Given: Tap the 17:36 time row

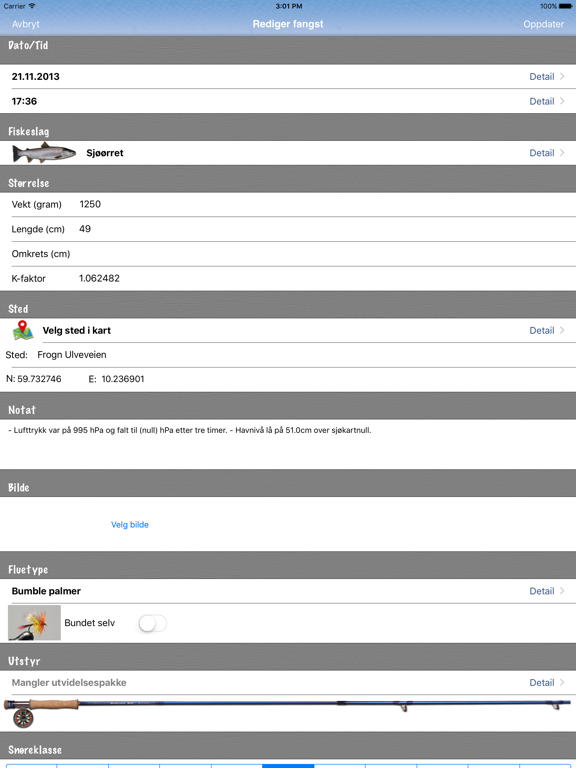Looking at the screenshot, I should [x=288, y=101].
